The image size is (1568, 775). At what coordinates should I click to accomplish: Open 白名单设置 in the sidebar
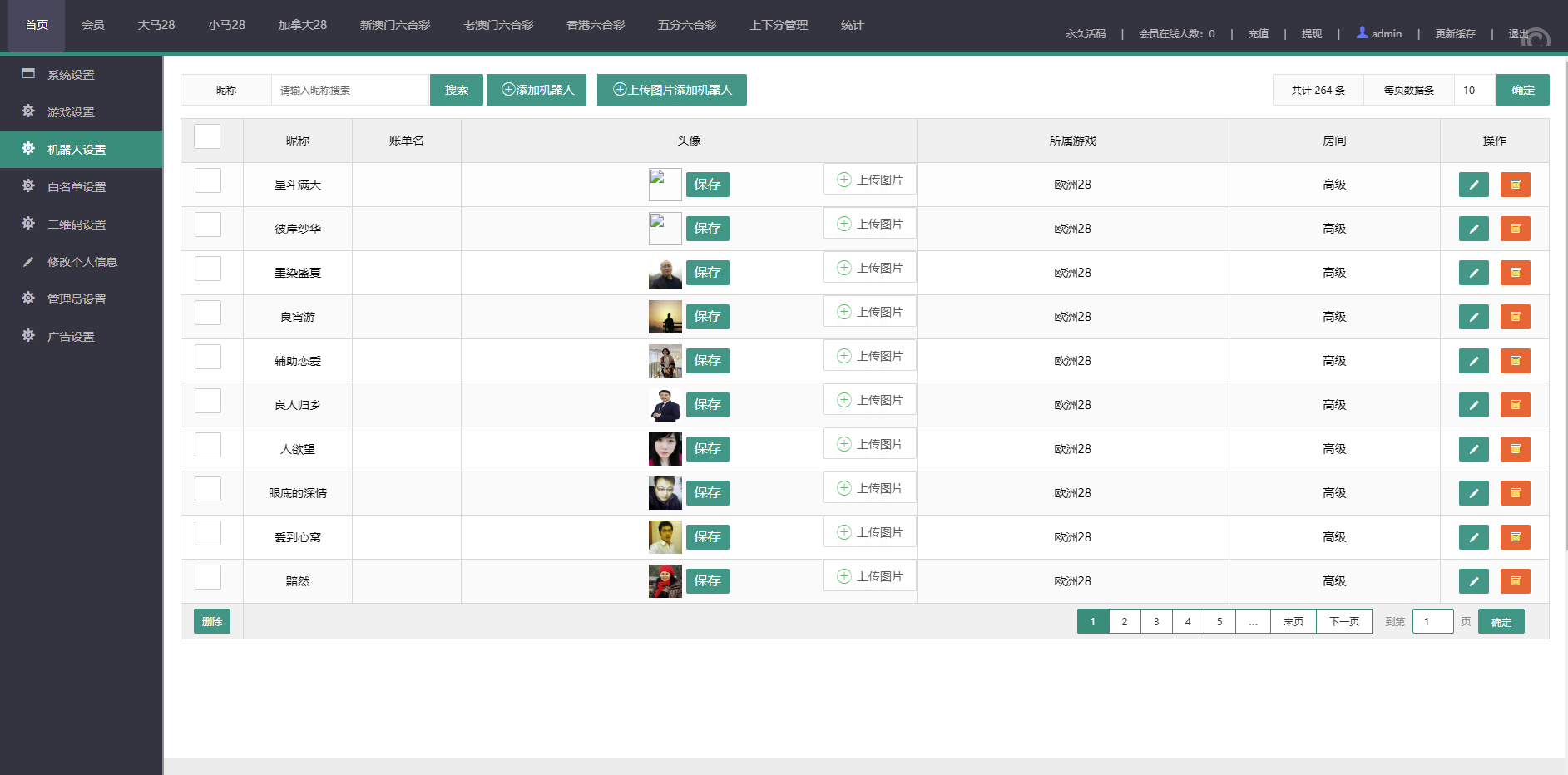pyautogui.click(x=77, y=187)
